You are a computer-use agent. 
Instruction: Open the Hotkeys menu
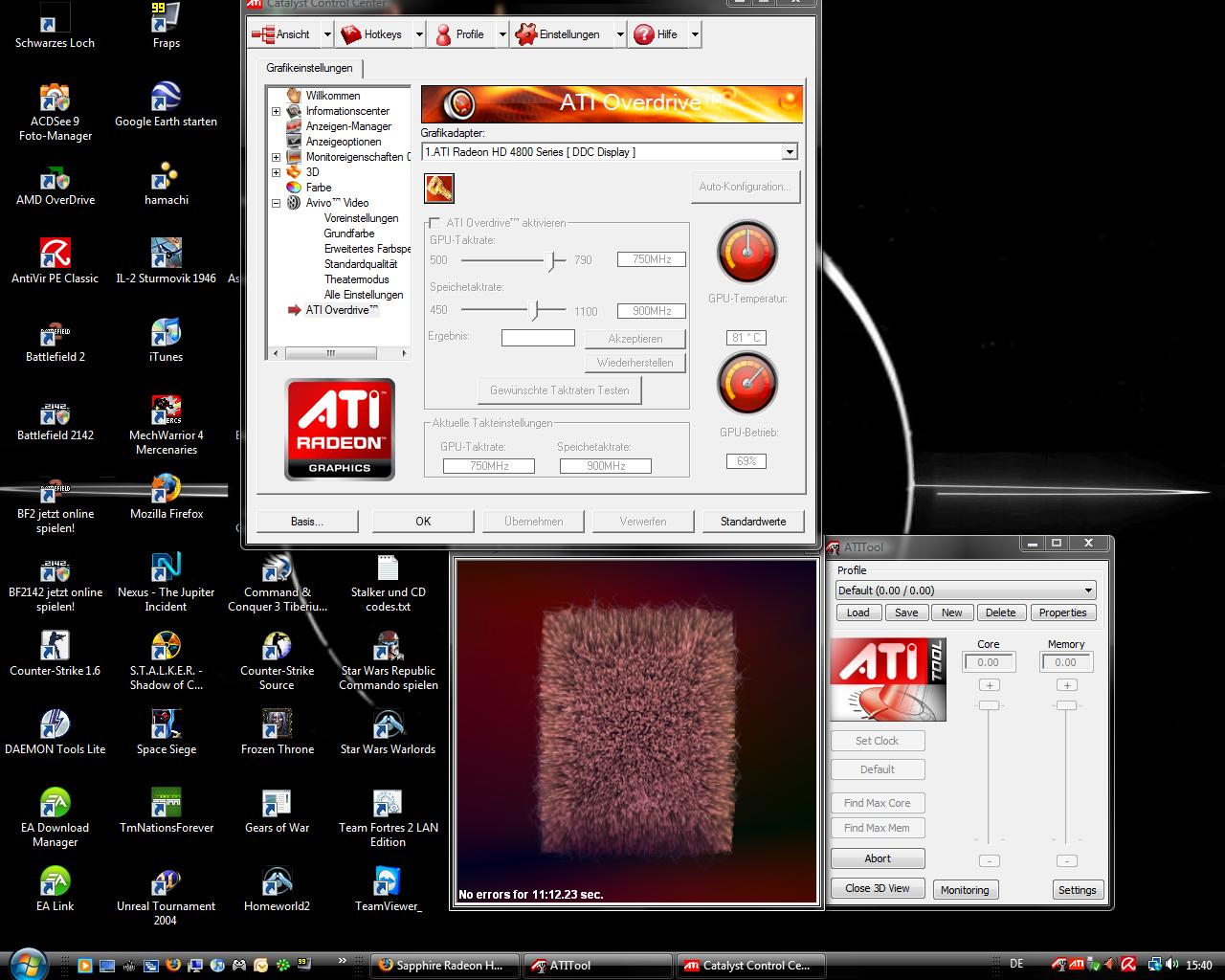point(374,34)
